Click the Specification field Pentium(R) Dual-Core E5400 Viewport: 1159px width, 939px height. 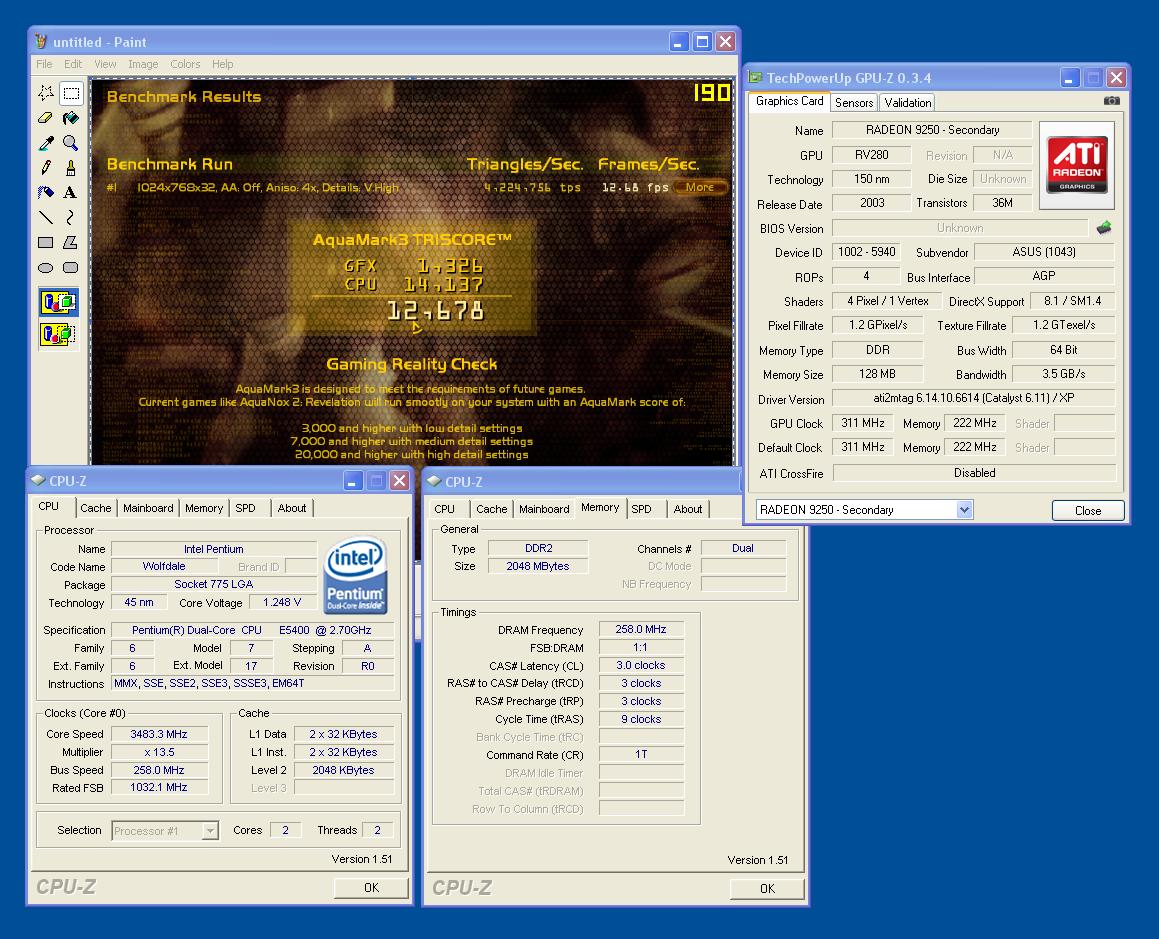[252, 630]
